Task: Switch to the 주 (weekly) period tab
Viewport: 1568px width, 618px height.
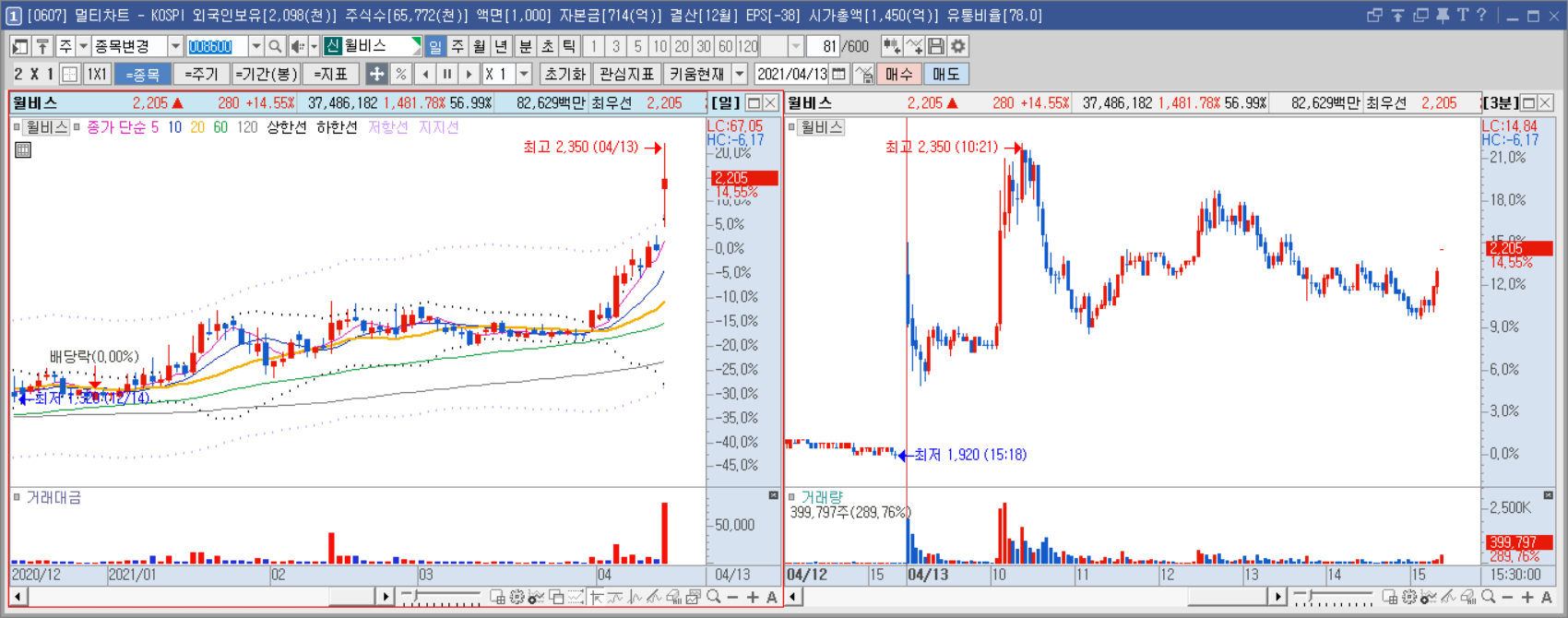Action: point(457,46)
